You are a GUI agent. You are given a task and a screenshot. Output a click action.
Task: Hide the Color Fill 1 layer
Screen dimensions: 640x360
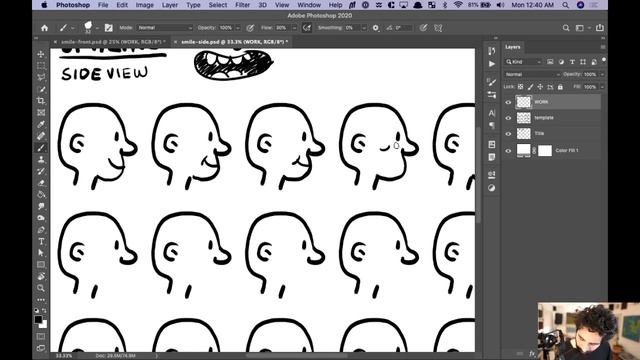point(508,151)
